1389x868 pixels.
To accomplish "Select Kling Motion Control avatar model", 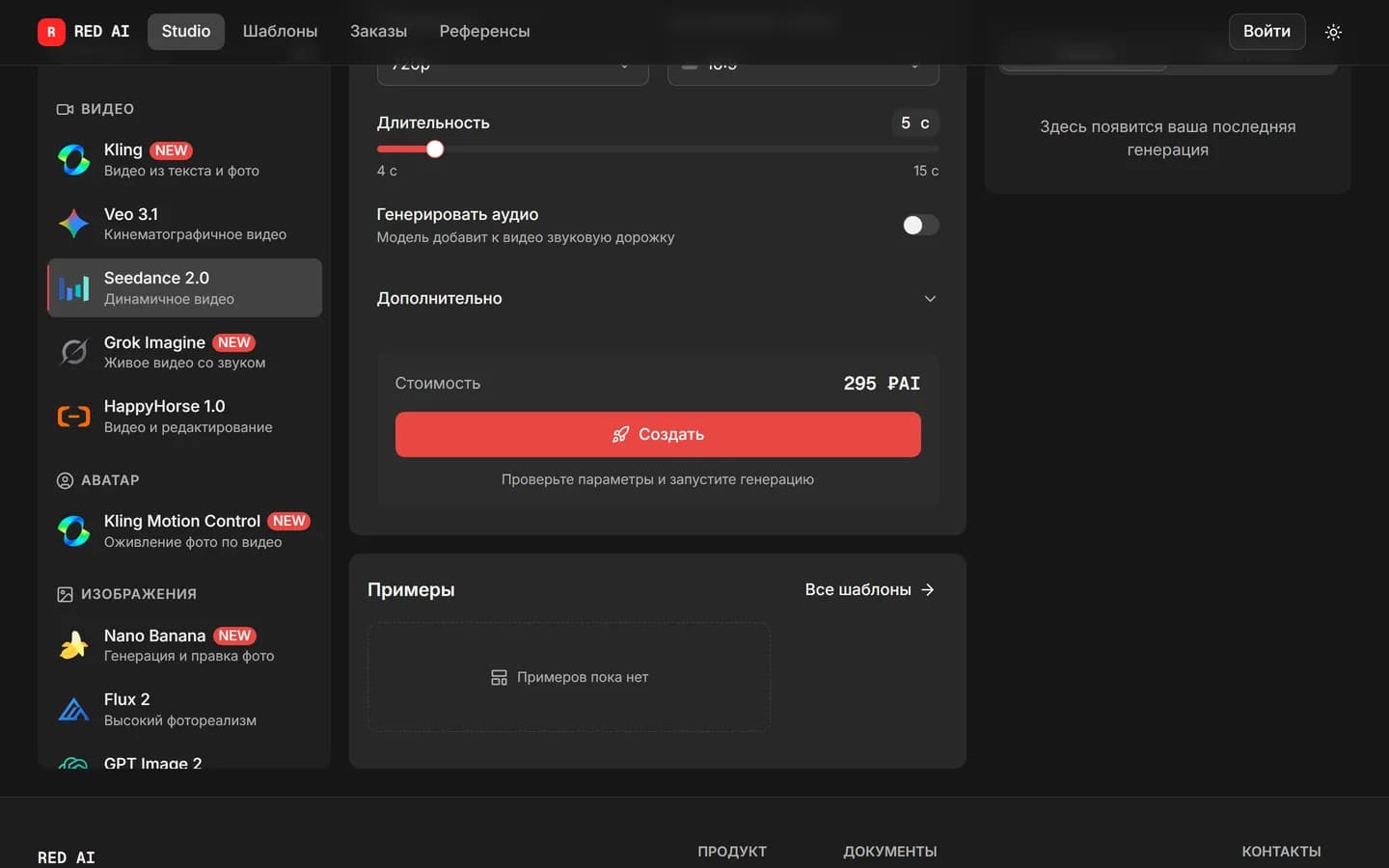I will (184, 530).
